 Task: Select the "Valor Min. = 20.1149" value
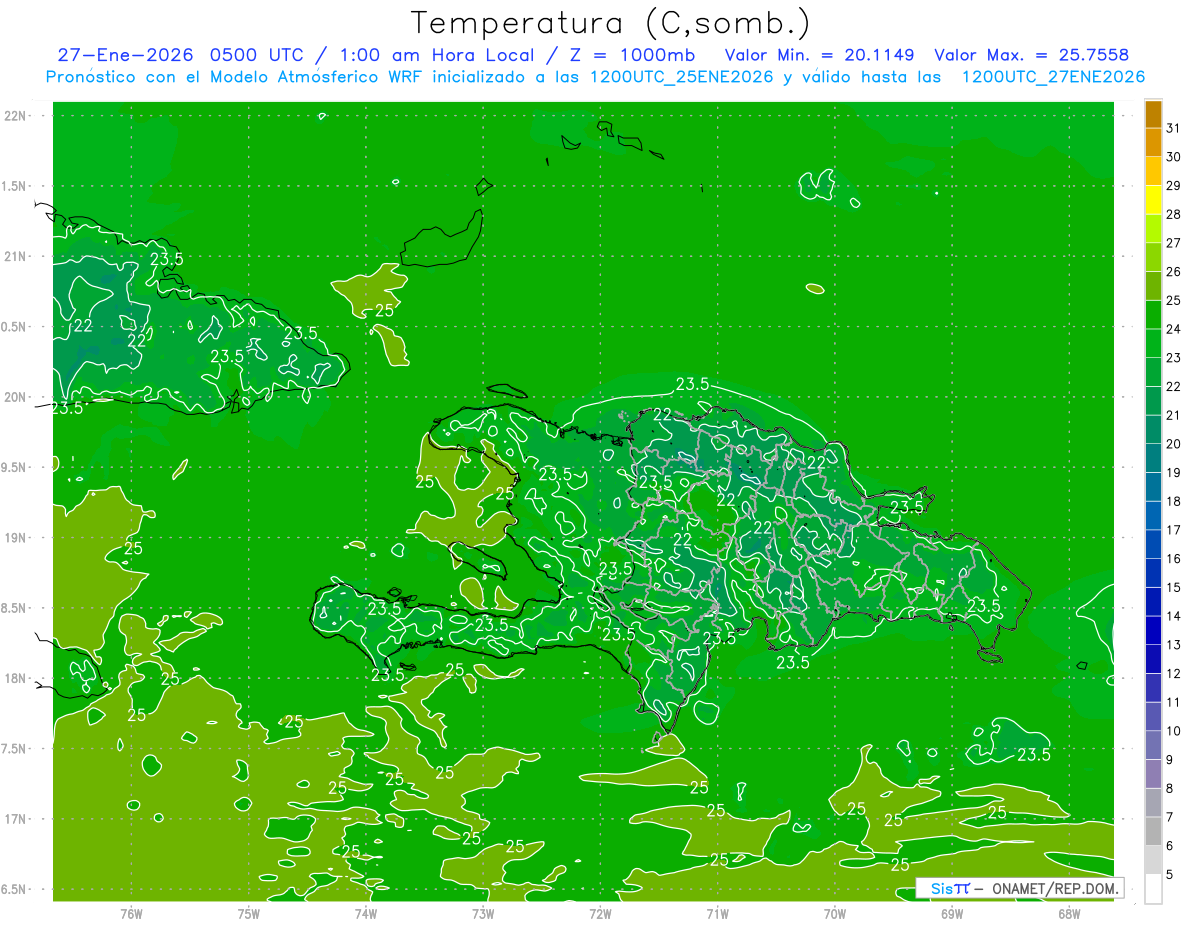[x=818, y=55]
